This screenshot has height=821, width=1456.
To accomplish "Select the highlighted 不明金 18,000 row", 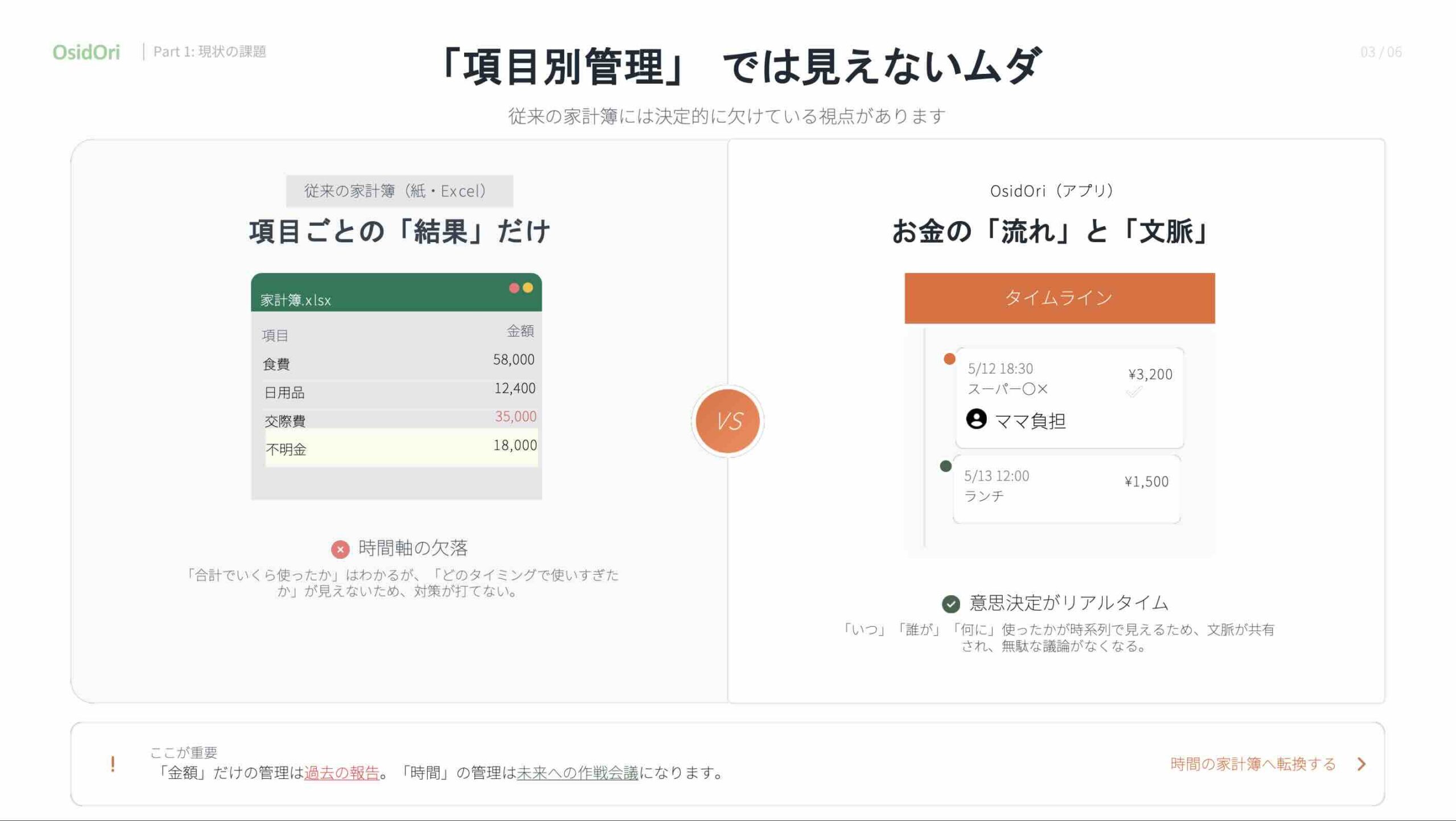I will click(x=401, y=447).
